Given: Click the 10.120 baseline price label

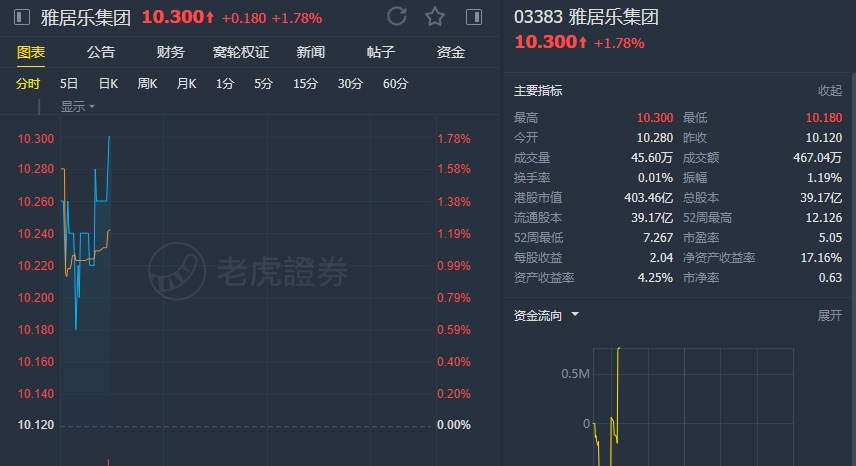Looking at the screenshot, I should click(35, 425).
